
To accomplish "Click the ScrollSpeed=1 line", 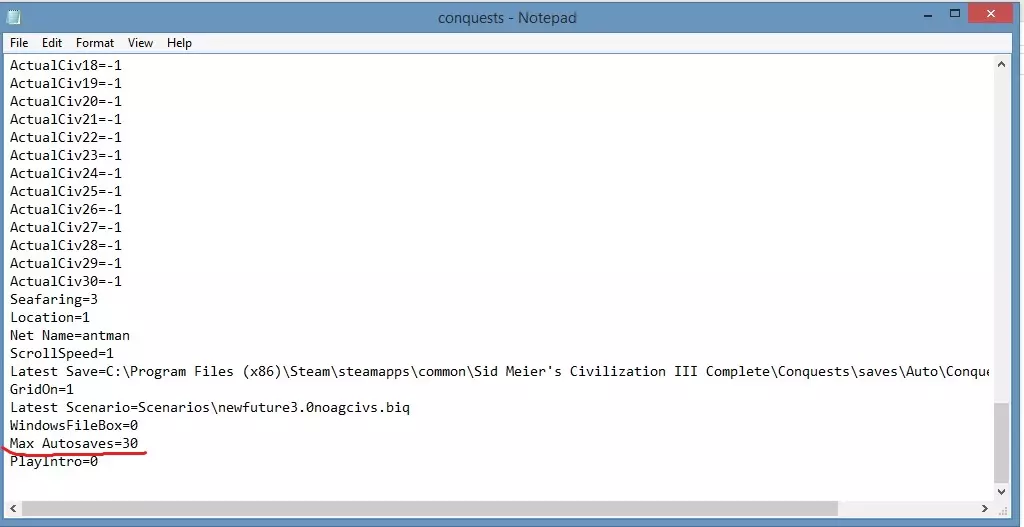I will tap(61, 353).
